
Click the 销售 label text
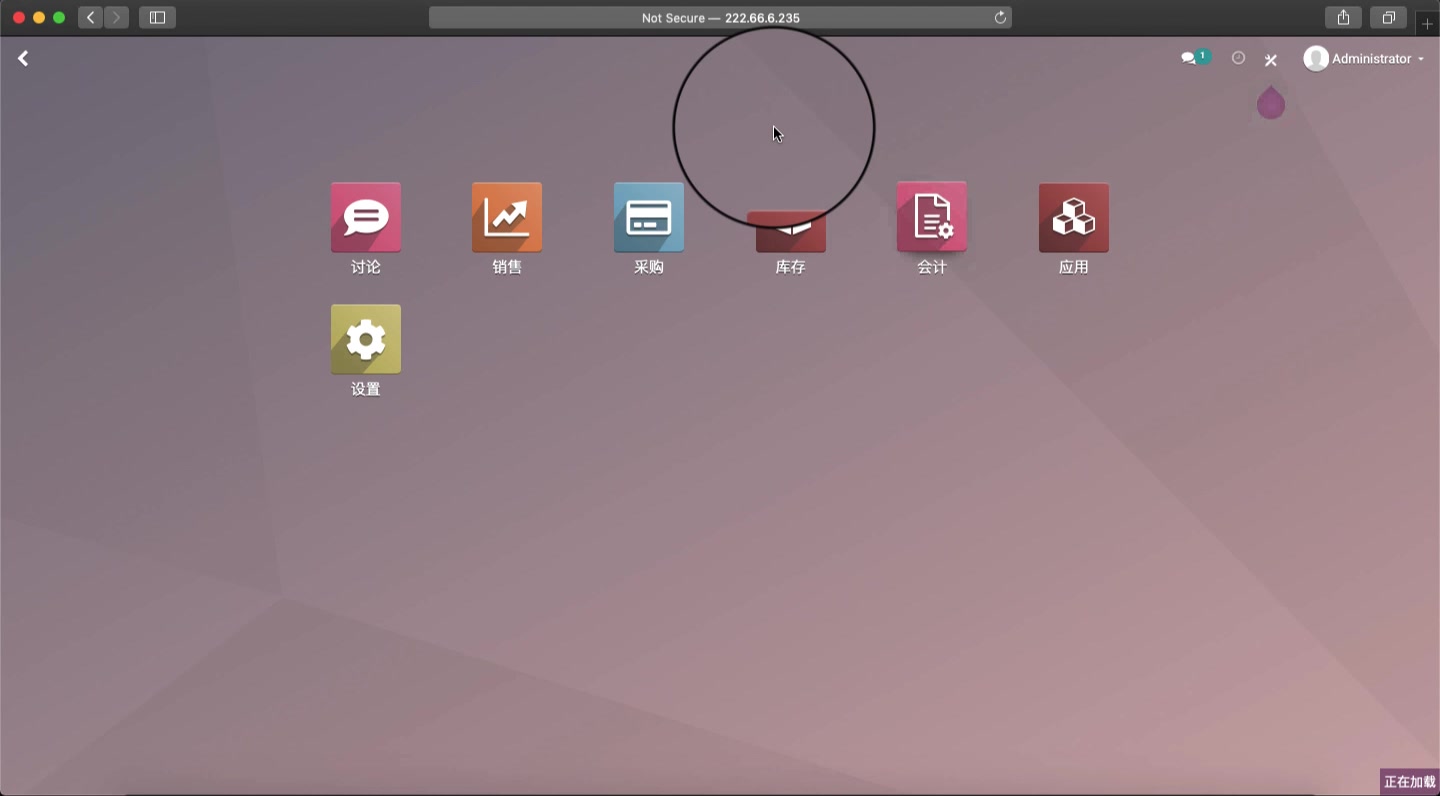(x=507, y=267)
